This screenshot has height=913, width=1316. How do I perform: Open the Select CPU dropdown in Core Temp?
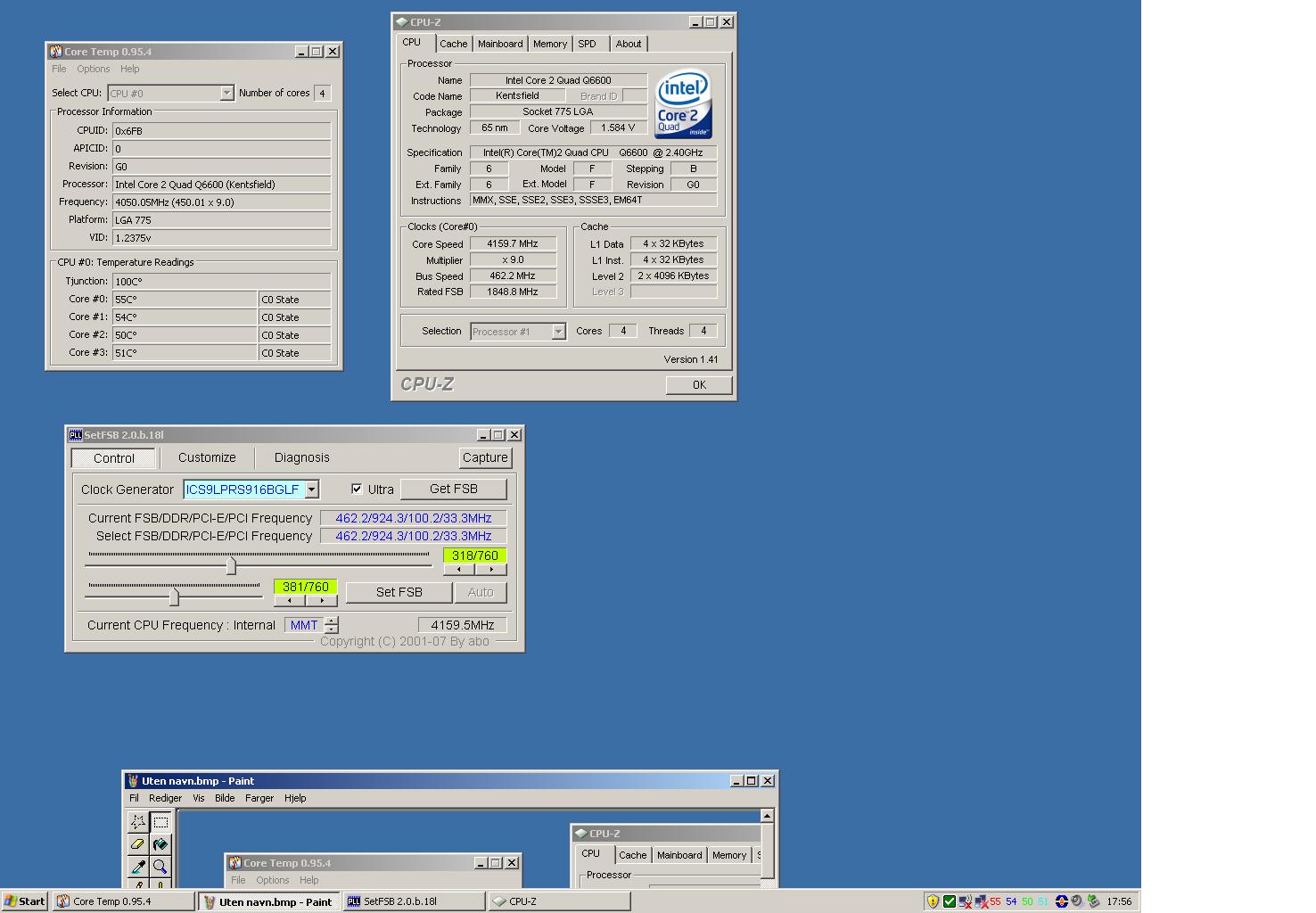(x=226, y=93)
